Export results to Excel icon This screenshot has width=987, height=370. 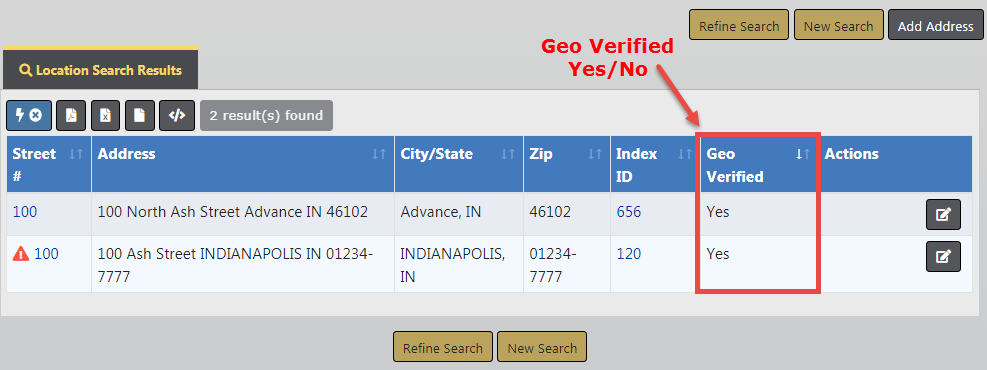click(x=106, y=116)
